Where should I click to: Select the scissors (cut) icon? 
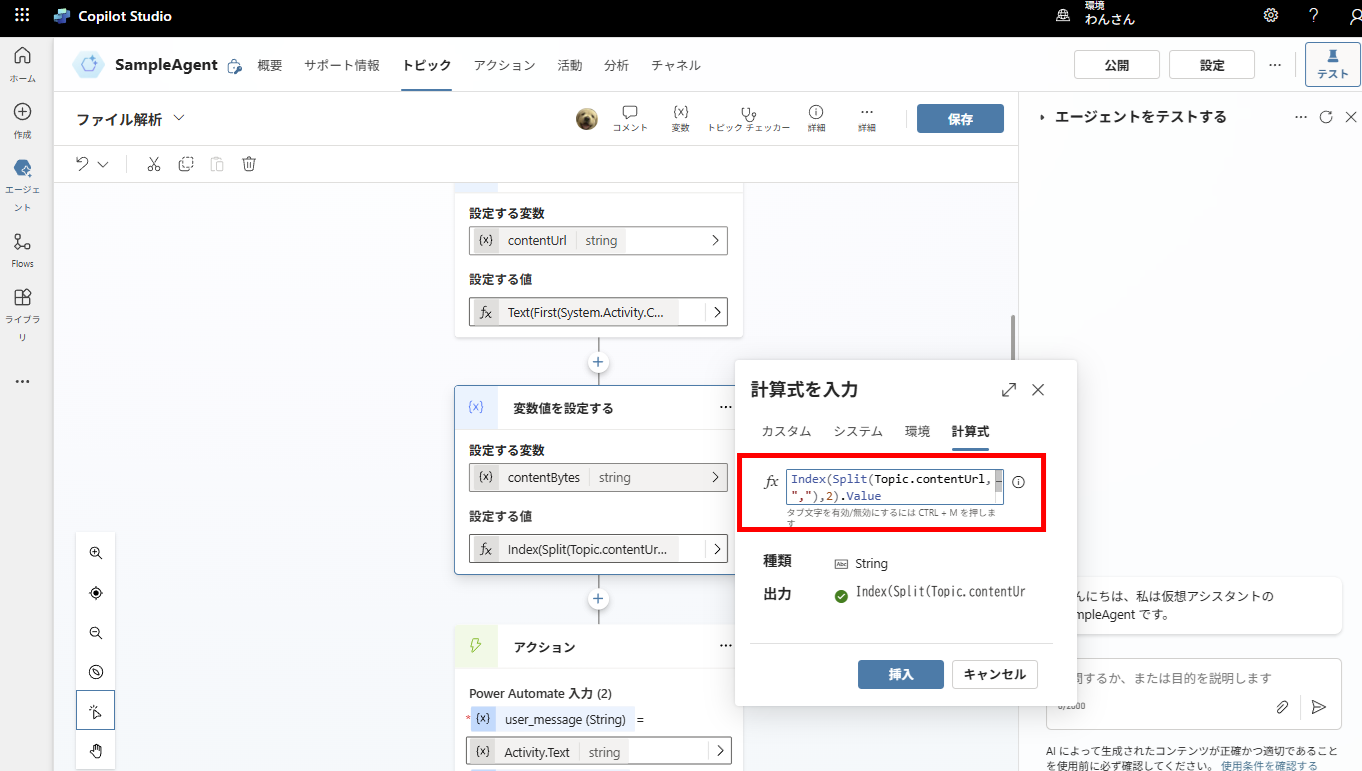154,163
